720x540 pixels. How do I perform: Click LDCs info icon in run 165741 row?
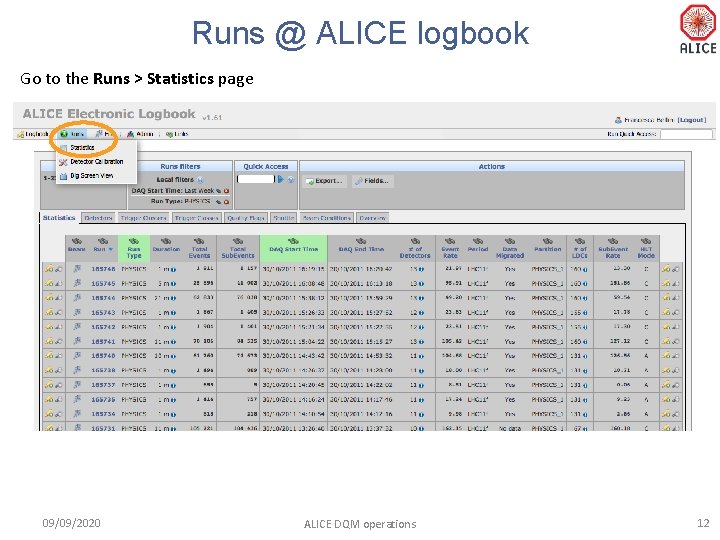point(585,342)
